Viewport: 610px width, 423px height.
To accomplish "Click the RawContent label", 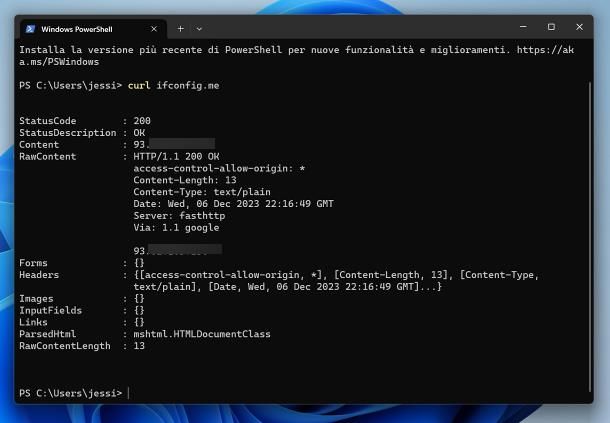I will pos(48,157).
